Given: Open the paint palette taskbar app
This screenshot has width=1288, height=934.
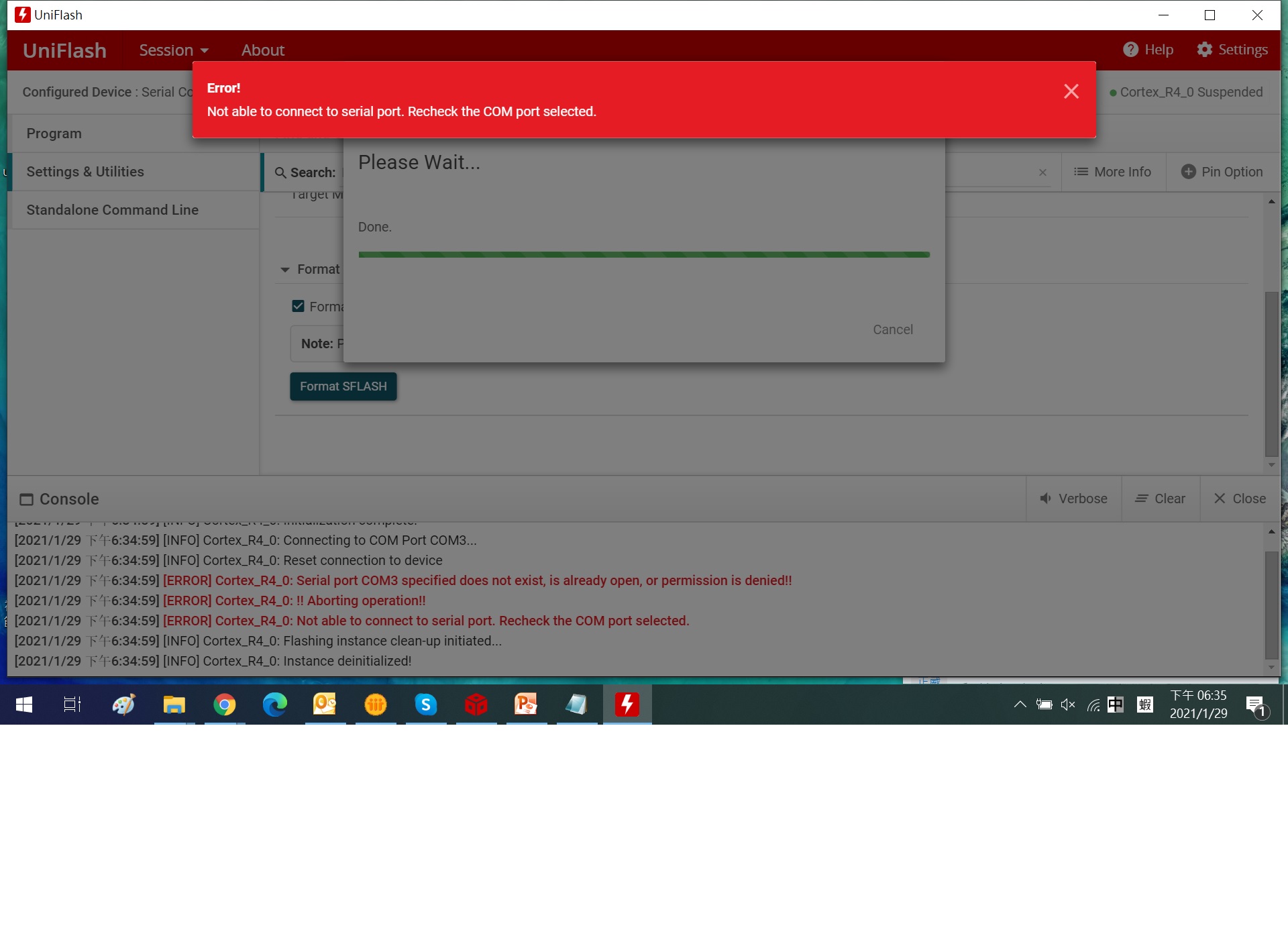Looking at the screenshot, I should point(123,705).
